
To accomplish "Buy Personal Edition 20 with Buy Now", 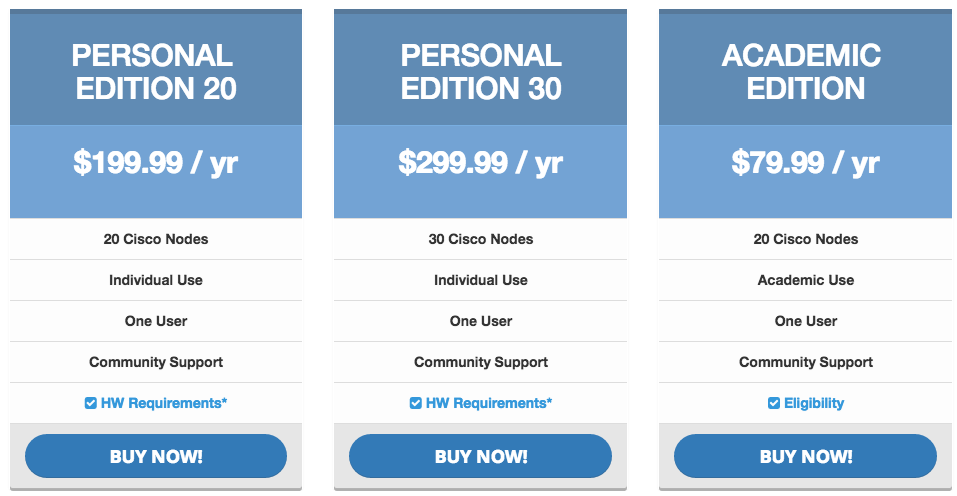I will pos(156,457).
